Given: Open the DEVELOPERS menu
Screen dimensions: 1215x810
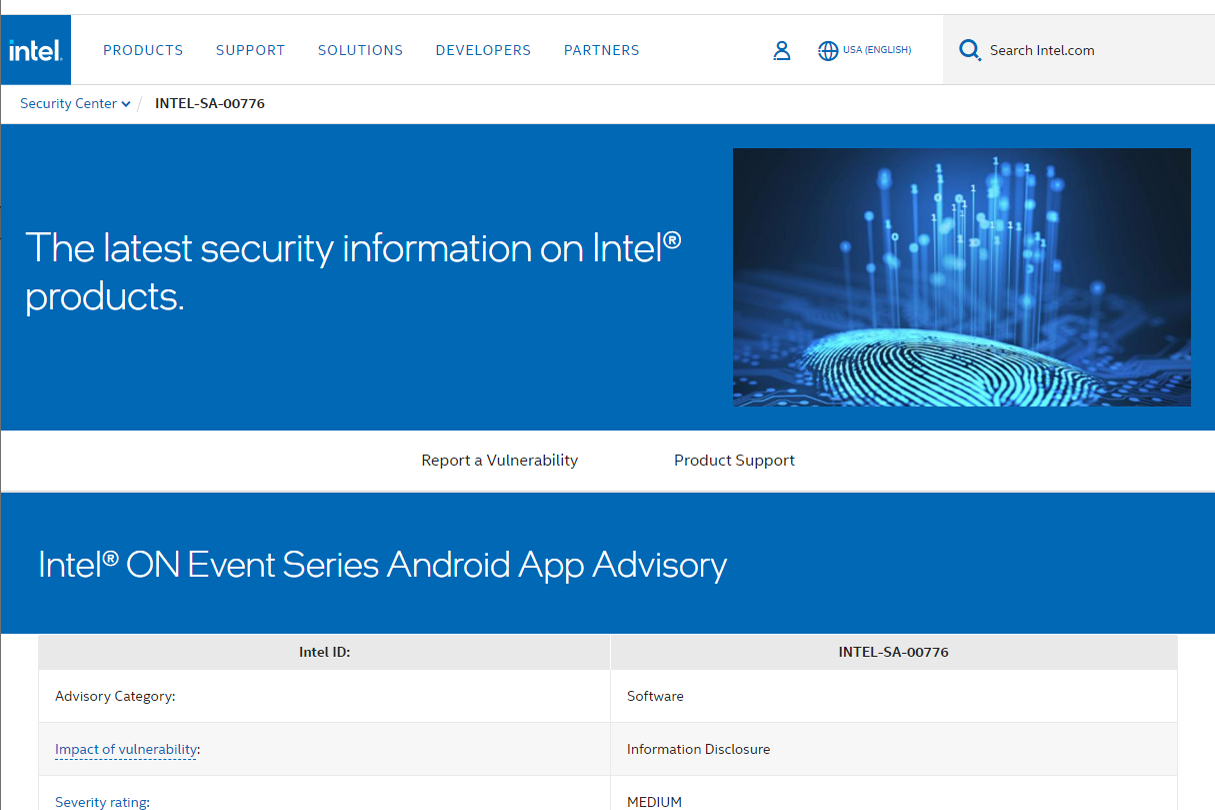Looking at the screenshot, I should tap(483, 50).
